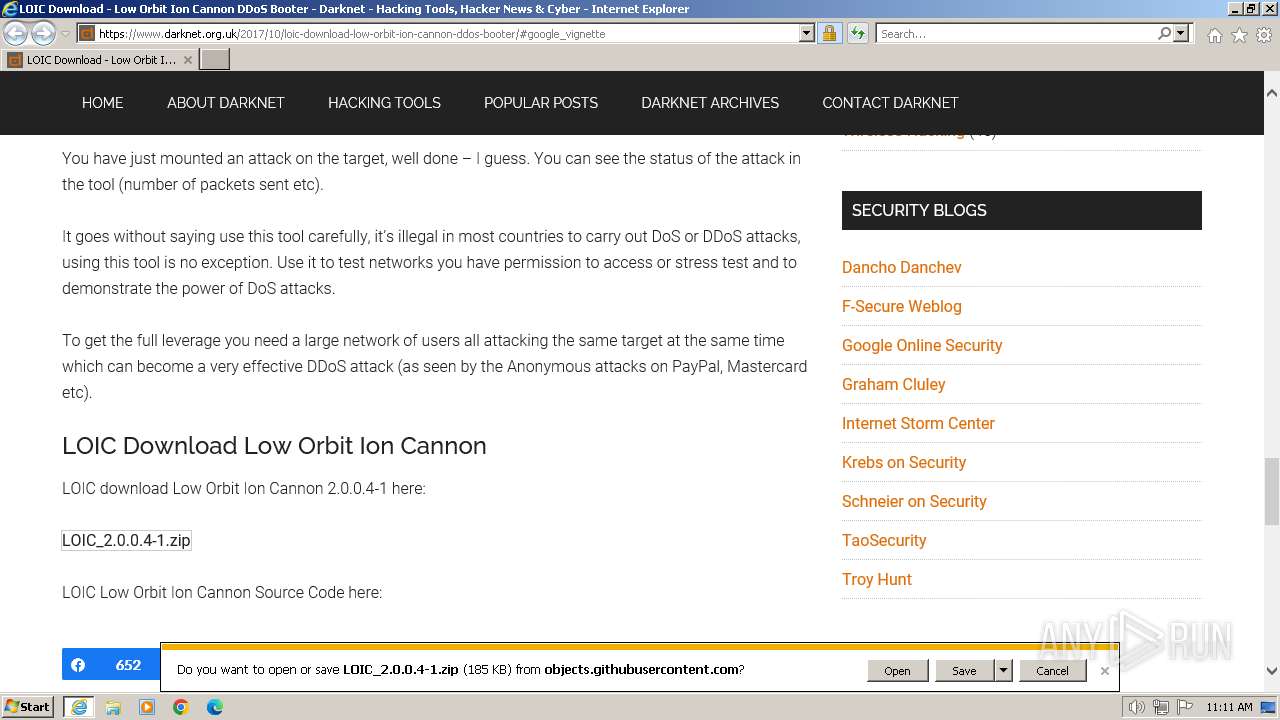Click the Action Center flag tray icon
Image resolution: width=1280 pixels, height=720 pixels.
pos(1183,707)
